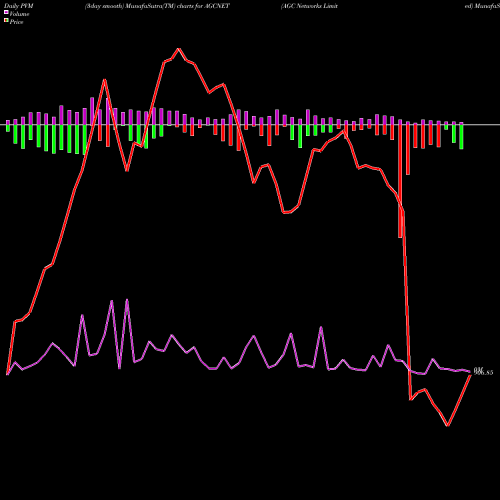Image resolution: width=500 pixels, height=500 pixels.
Task: Click the price value label ending in 6.85
Action: [484, 373]
